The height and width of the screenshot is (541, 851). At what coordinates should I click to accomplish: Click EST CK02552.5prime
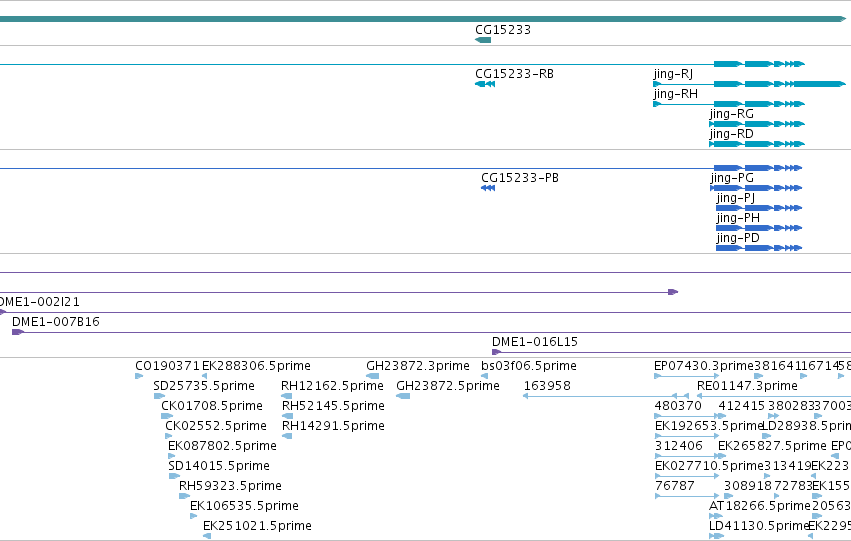click(216, 426)
